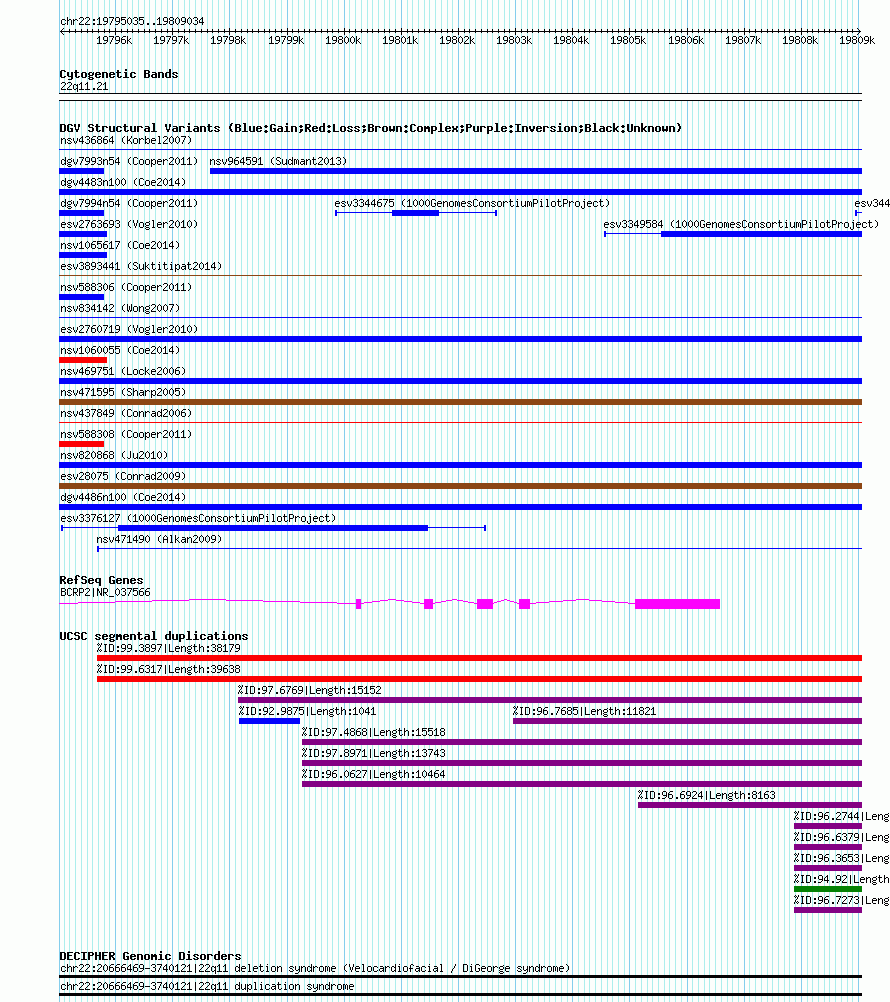Select variant esv28075 (Conrad2009)
This screenshot has height=1002, width=890.
123,476
